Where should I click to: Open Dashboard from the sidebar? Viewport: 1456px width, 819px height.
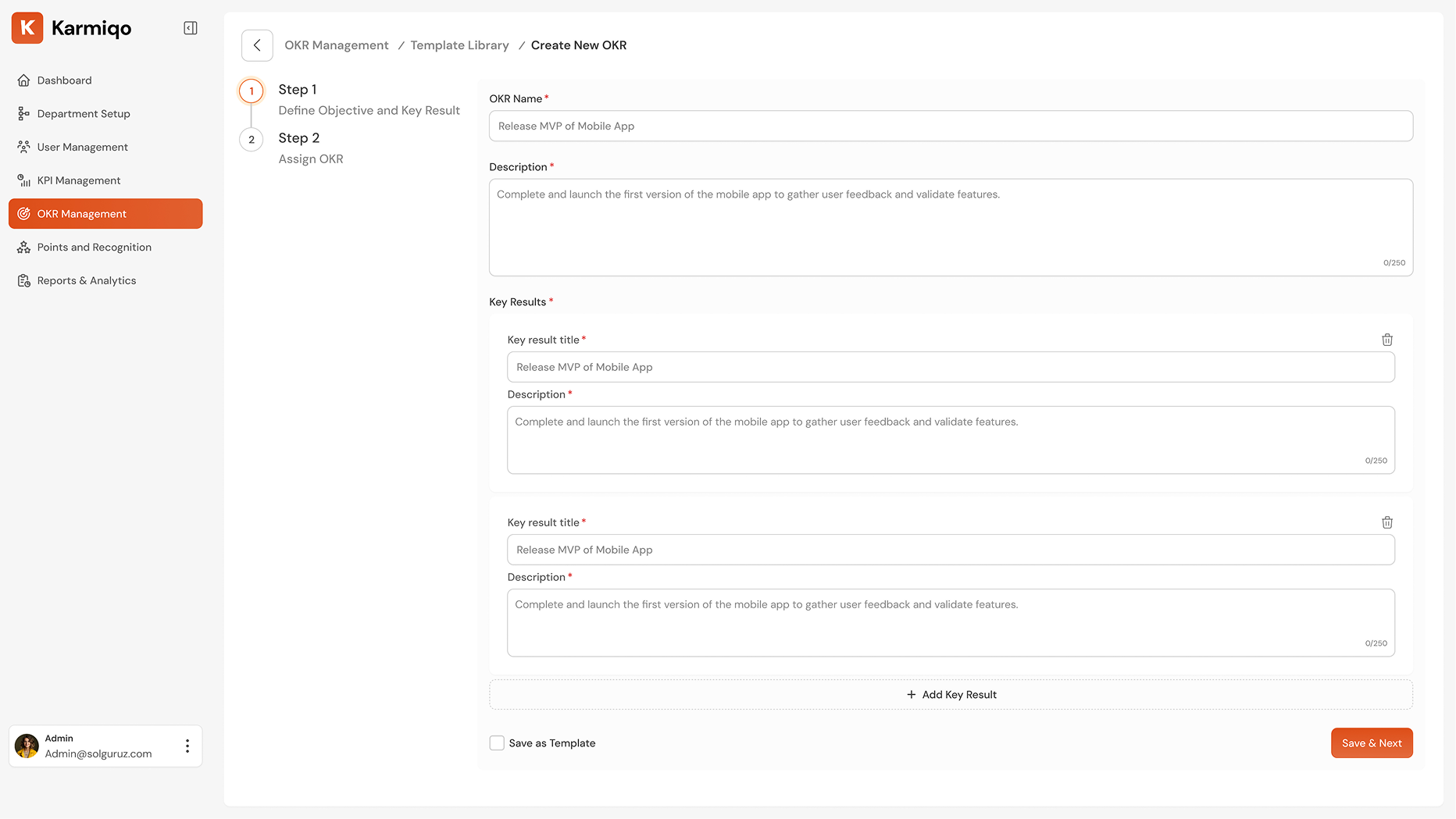click(x=105, y=80)
